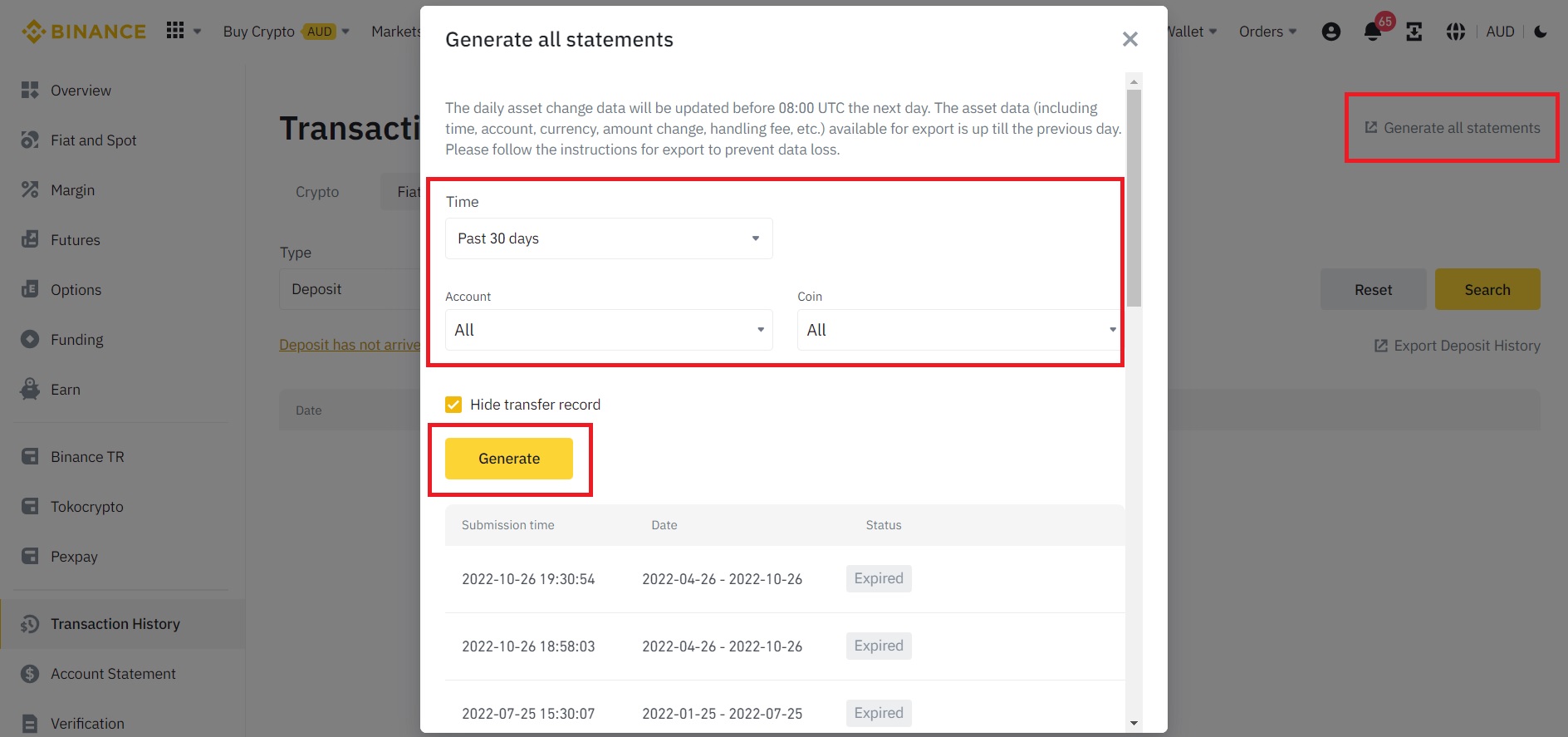Click the Margin sidebar icon
Screen dimensions: 1568x737
tap(30, 189)
